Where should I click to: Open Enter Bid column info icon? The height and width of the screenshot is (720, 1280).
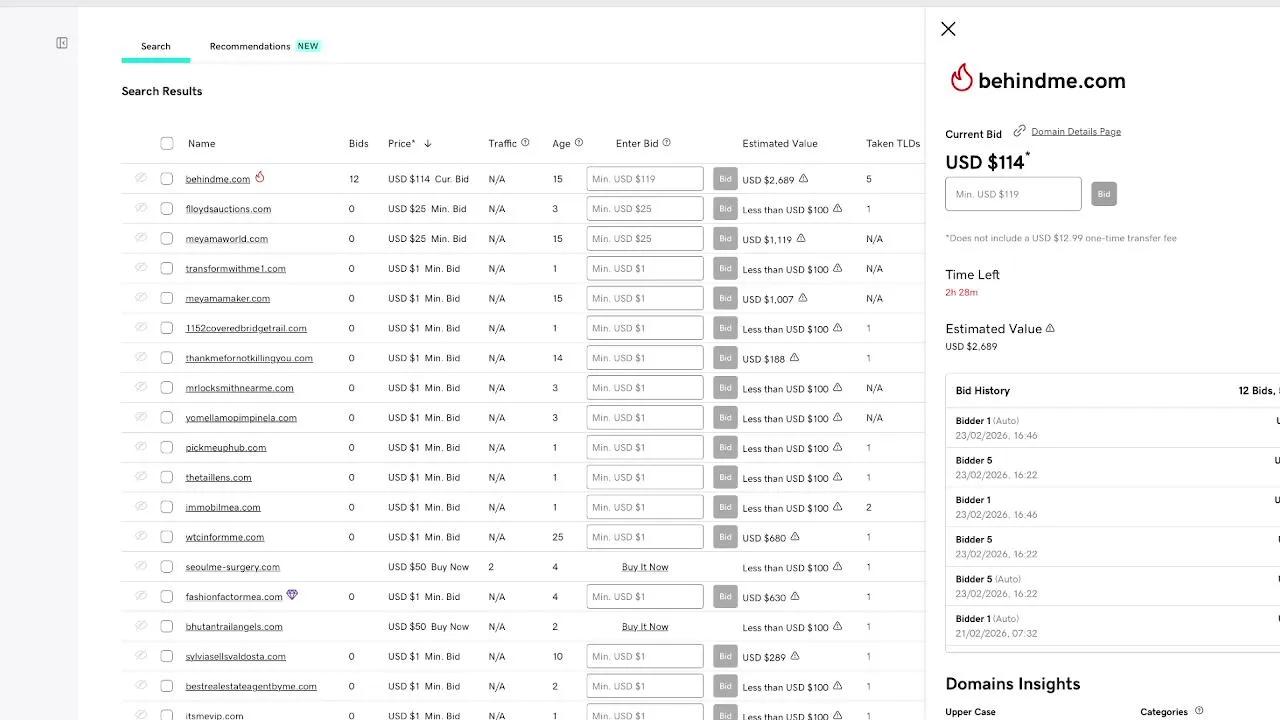pos(667,143)
